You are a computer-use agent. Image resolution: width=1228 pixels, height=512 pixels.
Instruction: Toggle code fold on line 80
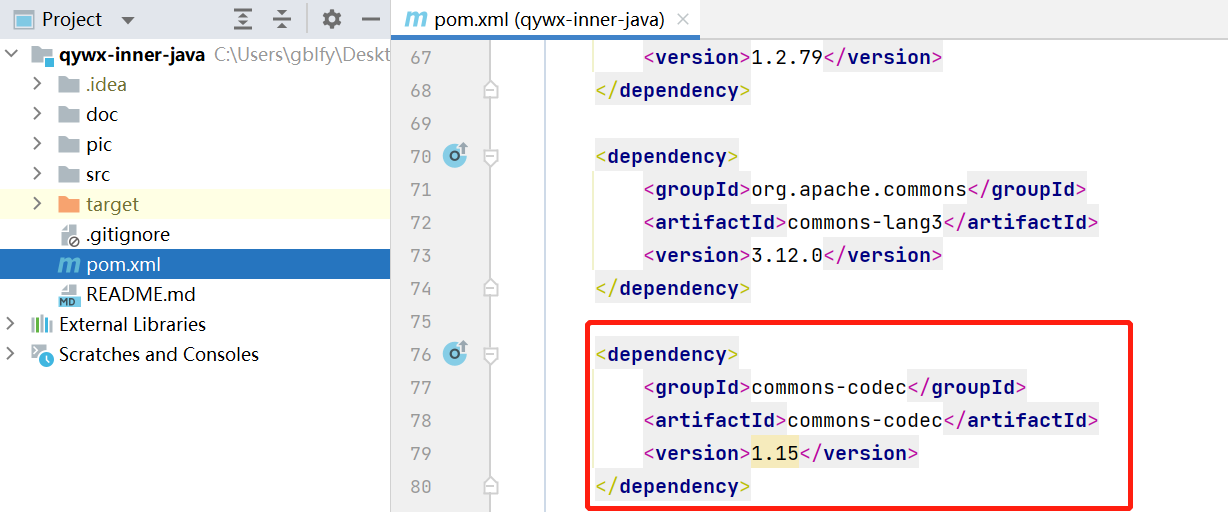coord(490,486)
